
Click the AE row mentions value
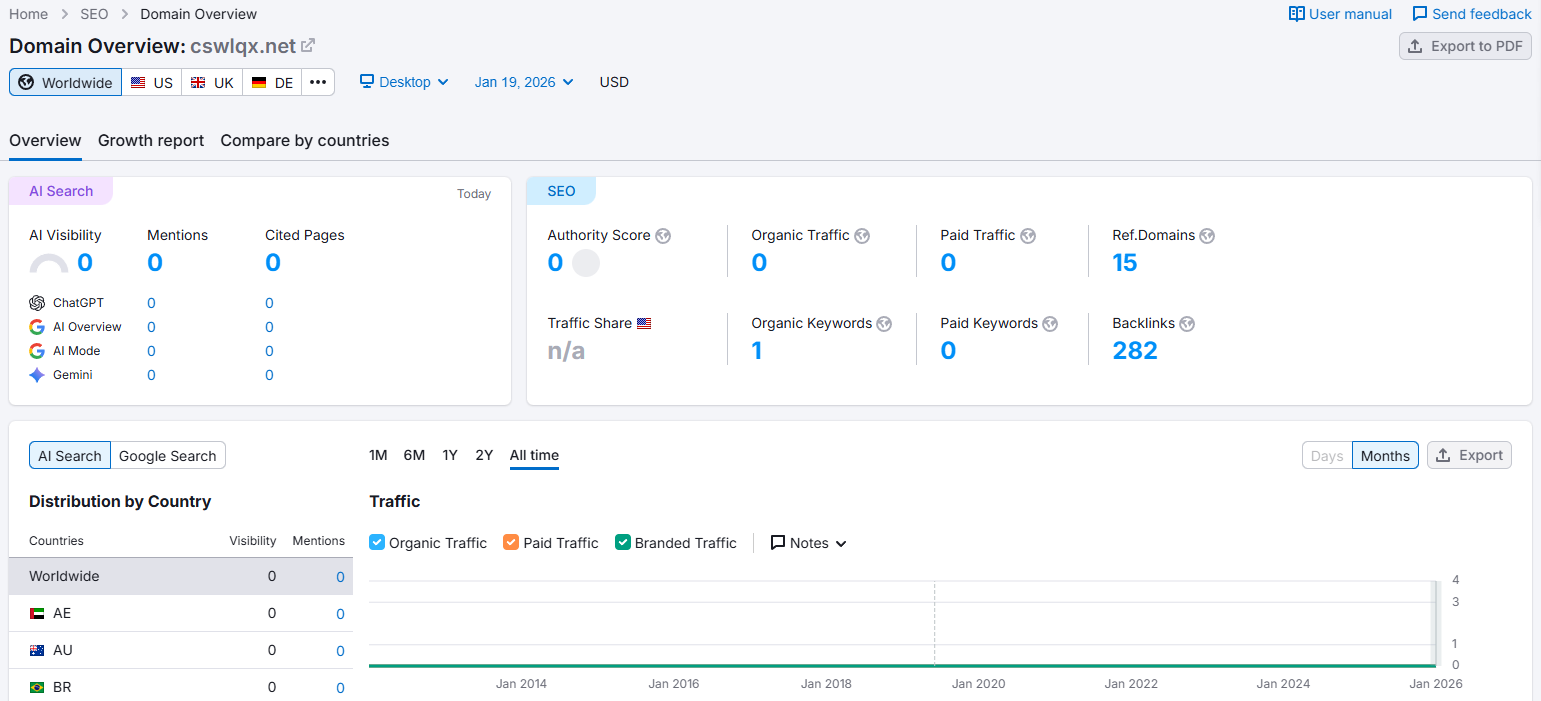[x=340, y=614]
